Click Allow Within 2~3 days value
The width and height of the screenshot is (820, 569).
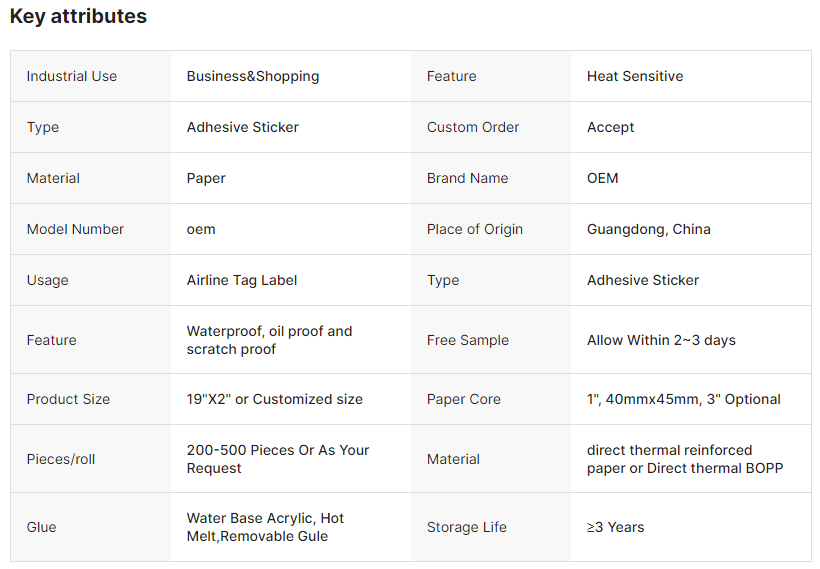click(x=661, y=340)
